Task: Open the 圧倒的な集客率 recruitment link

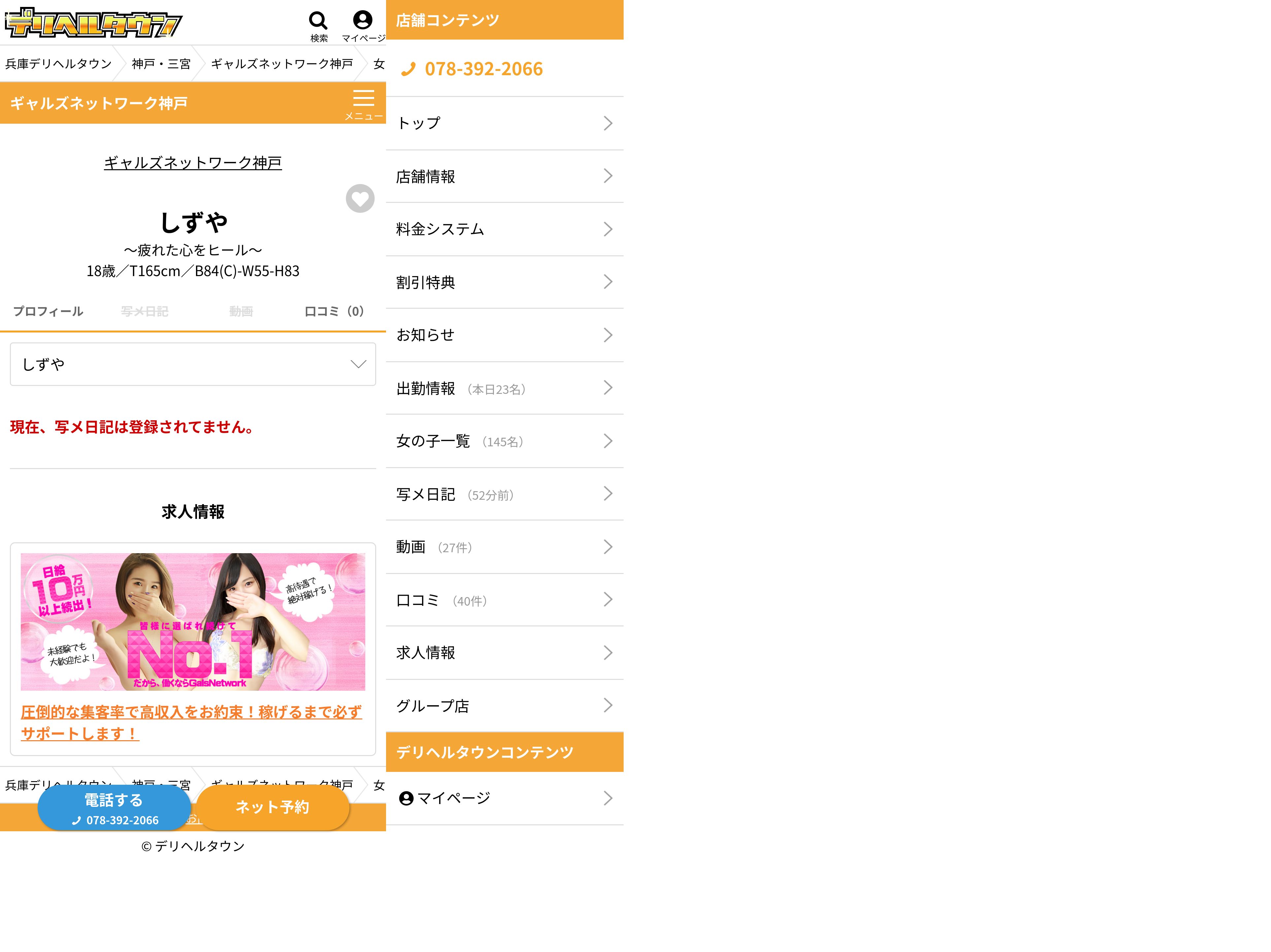Action: (x=191, y=723)
